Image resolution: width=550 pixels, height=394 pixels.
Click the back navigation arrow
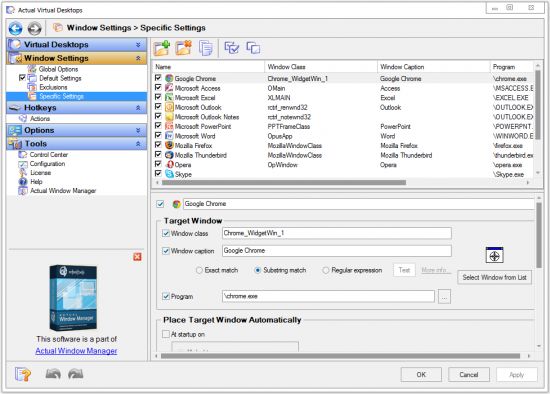[x=15, y=28]
